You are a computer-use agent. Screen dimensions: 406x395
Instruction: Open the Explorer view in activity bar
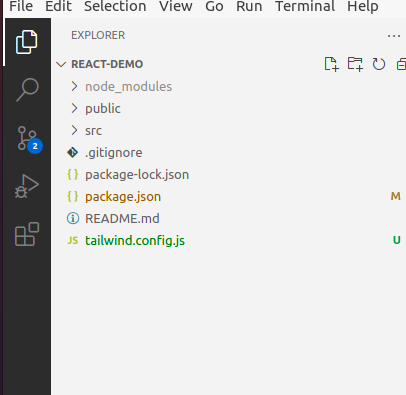point(27,42)
